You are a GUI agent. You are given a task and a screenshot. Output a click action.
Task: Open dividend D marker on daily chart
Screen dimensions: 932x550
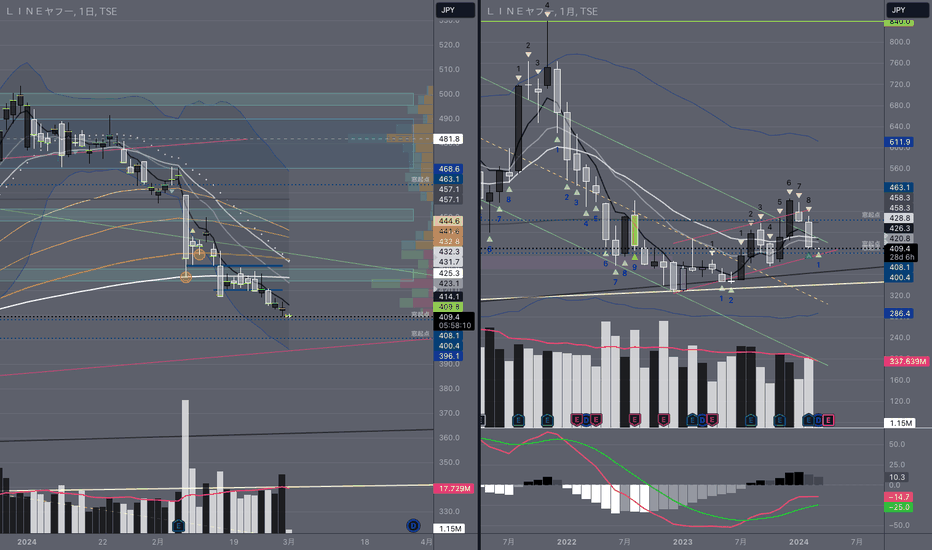413,526
